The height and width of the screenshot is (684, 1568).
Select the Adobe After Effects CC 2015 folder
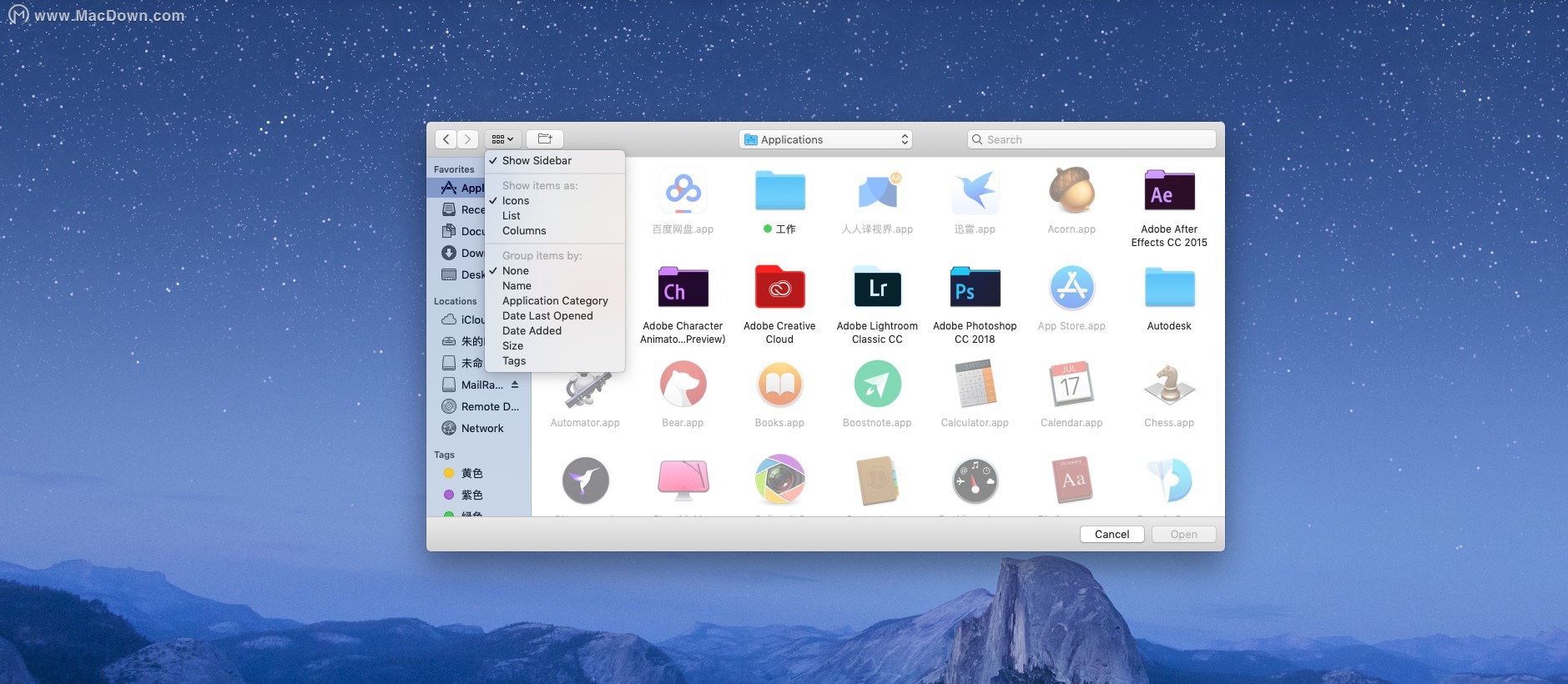coord(1168,191)
